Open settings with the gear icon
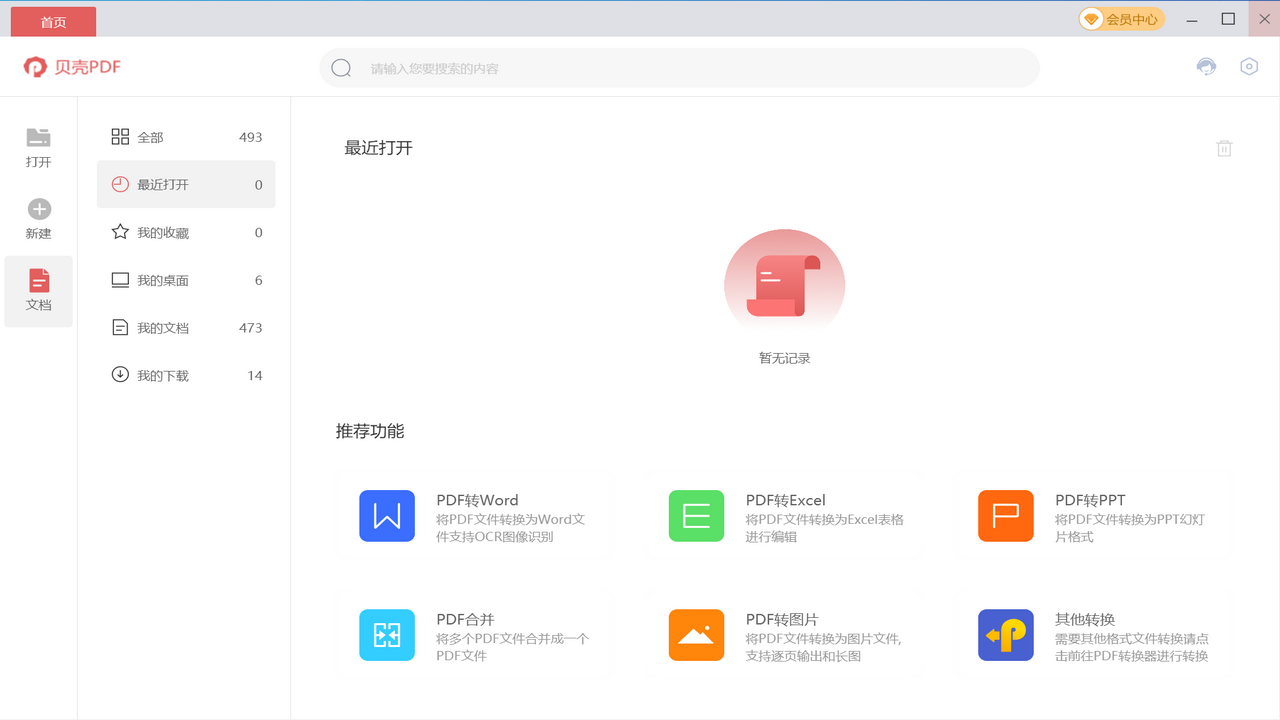This screenshot has height=720, width=1280. click(1248, 66)
